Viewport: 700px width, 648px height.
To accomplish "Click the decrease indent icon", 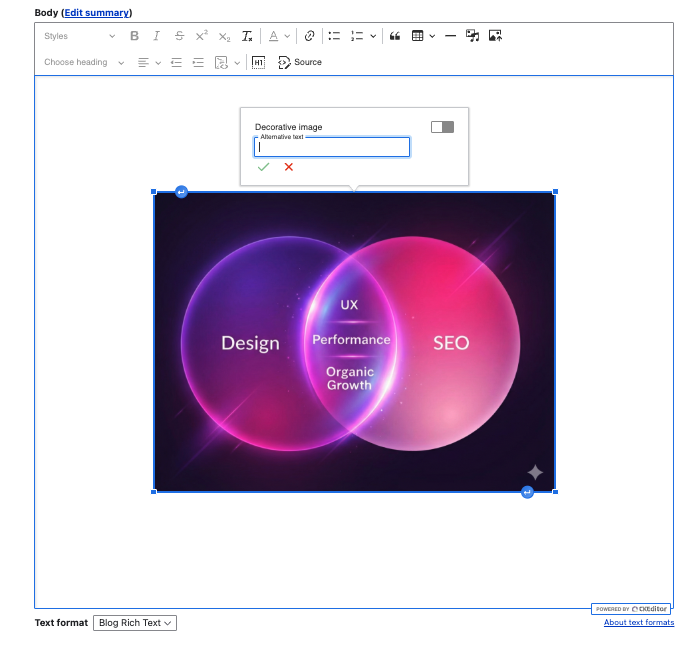I will (176, 62).
